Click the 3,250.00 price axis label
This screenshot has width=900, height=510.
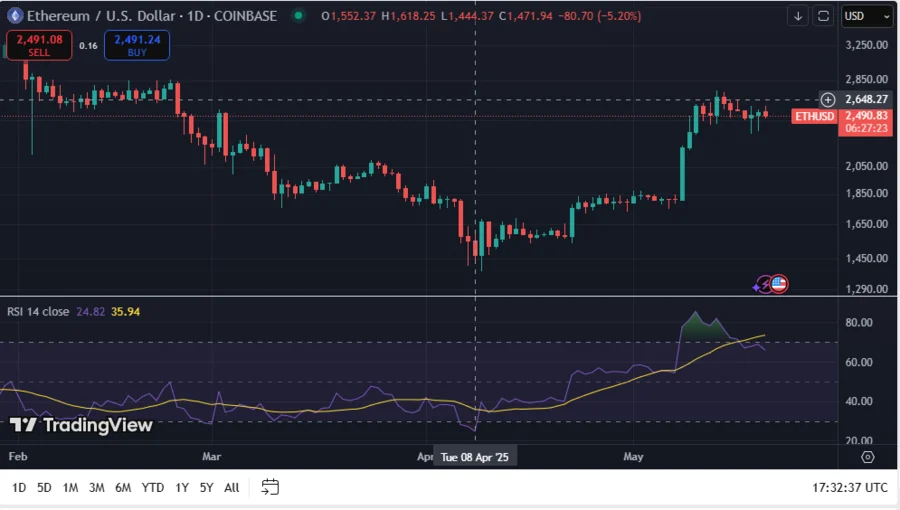(x=866, y=45)
